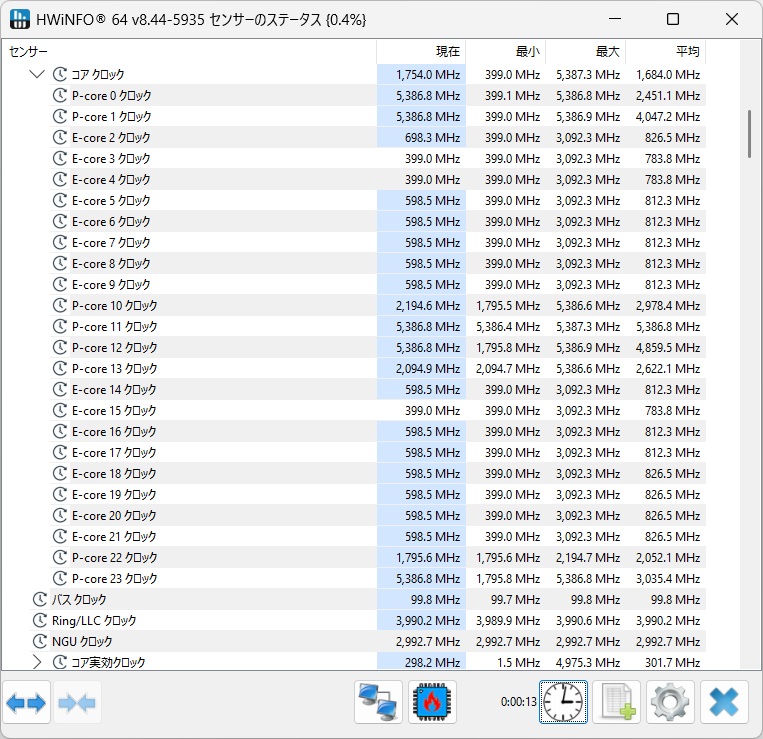
Task: Click minimum value 2,094.7 MHz of P-core 13
Action: click(508, 369)
